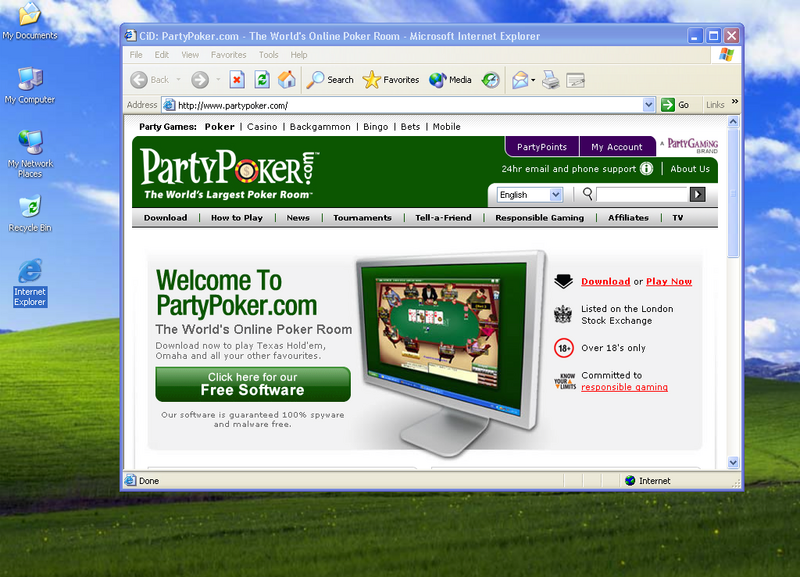Image resolution: width=800 pixels, height=577 pixels.
Task: Click the scroll down arrow of page
Action: pos(733,462)
